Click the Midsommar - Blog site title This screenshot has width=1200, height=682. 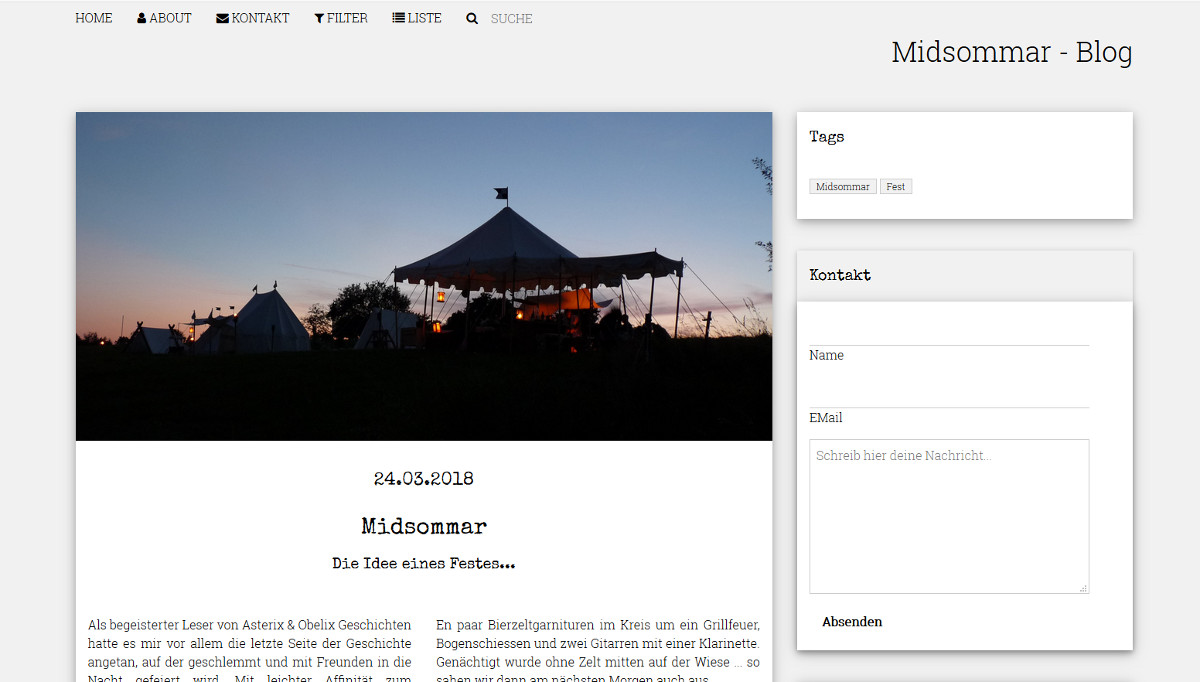click(1012, 52)
